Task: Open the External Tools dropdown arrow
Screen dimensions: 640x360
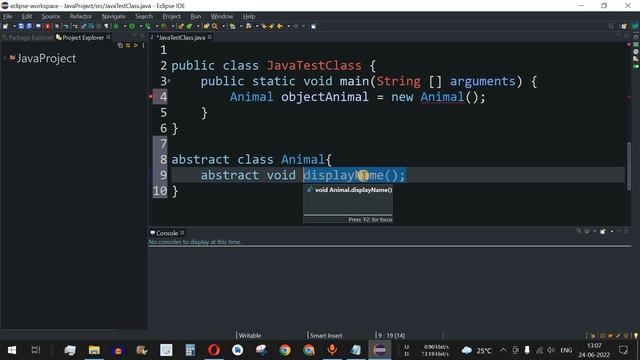Action: (x=172, y=26)
